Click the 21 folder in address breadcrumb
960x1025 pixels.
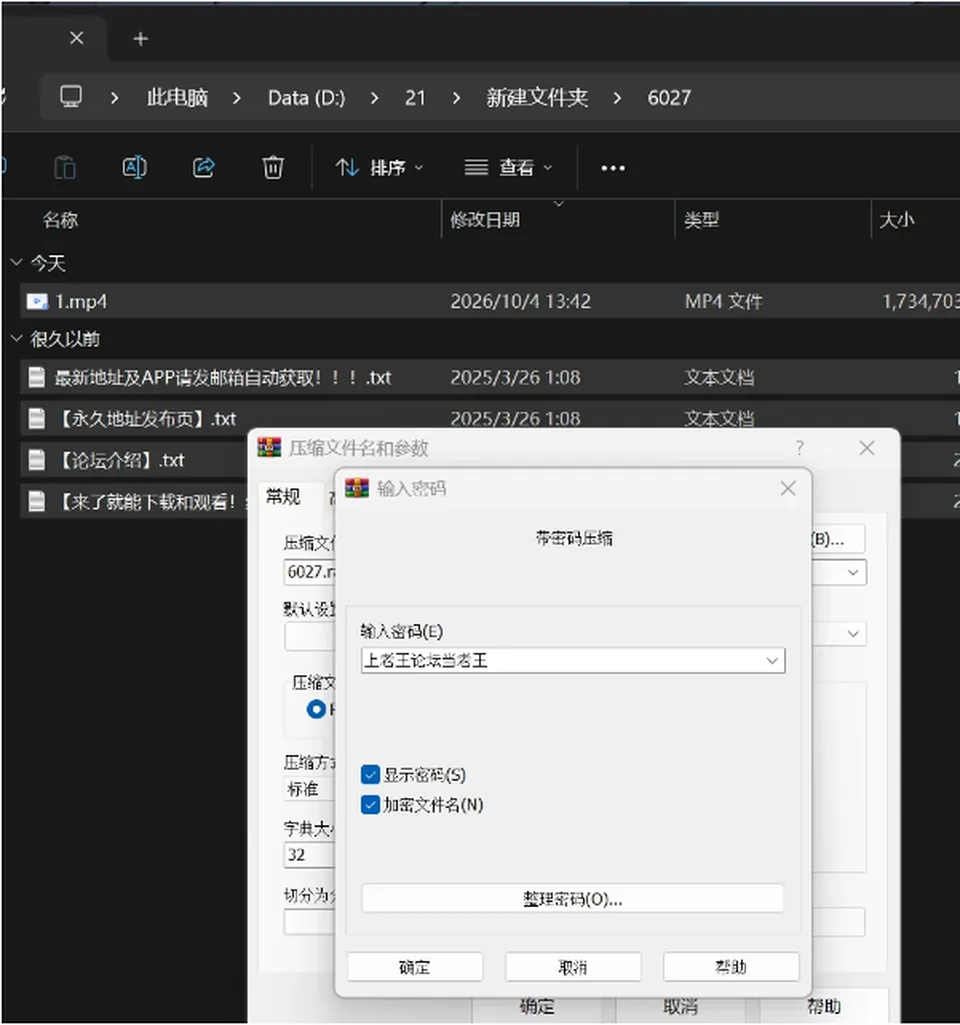click(415, 98)
